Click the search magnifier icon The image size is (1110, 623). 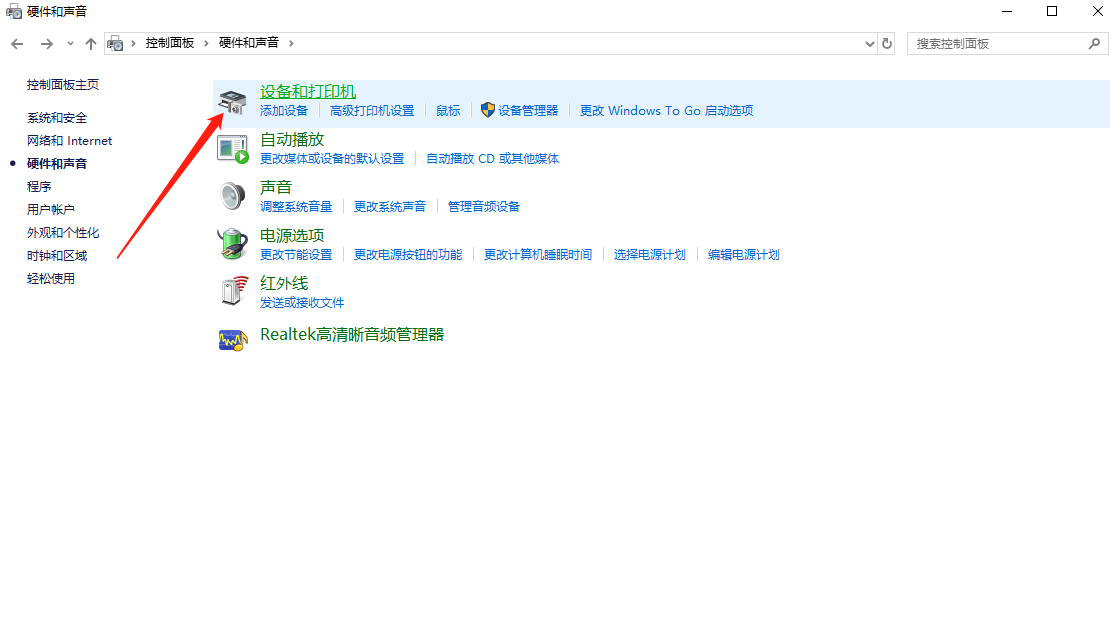tap(1095, 43)
